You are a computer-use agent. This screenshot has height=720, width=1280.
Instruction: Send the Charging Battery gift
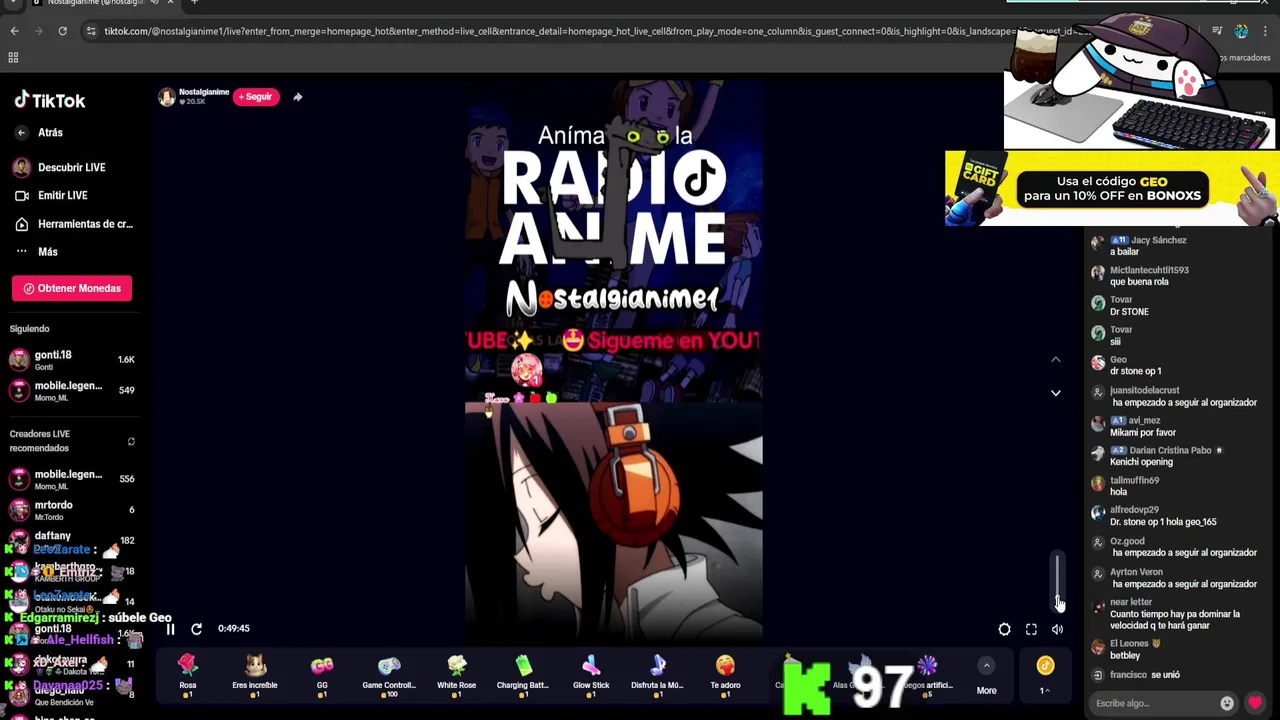[x=523, y=675]
